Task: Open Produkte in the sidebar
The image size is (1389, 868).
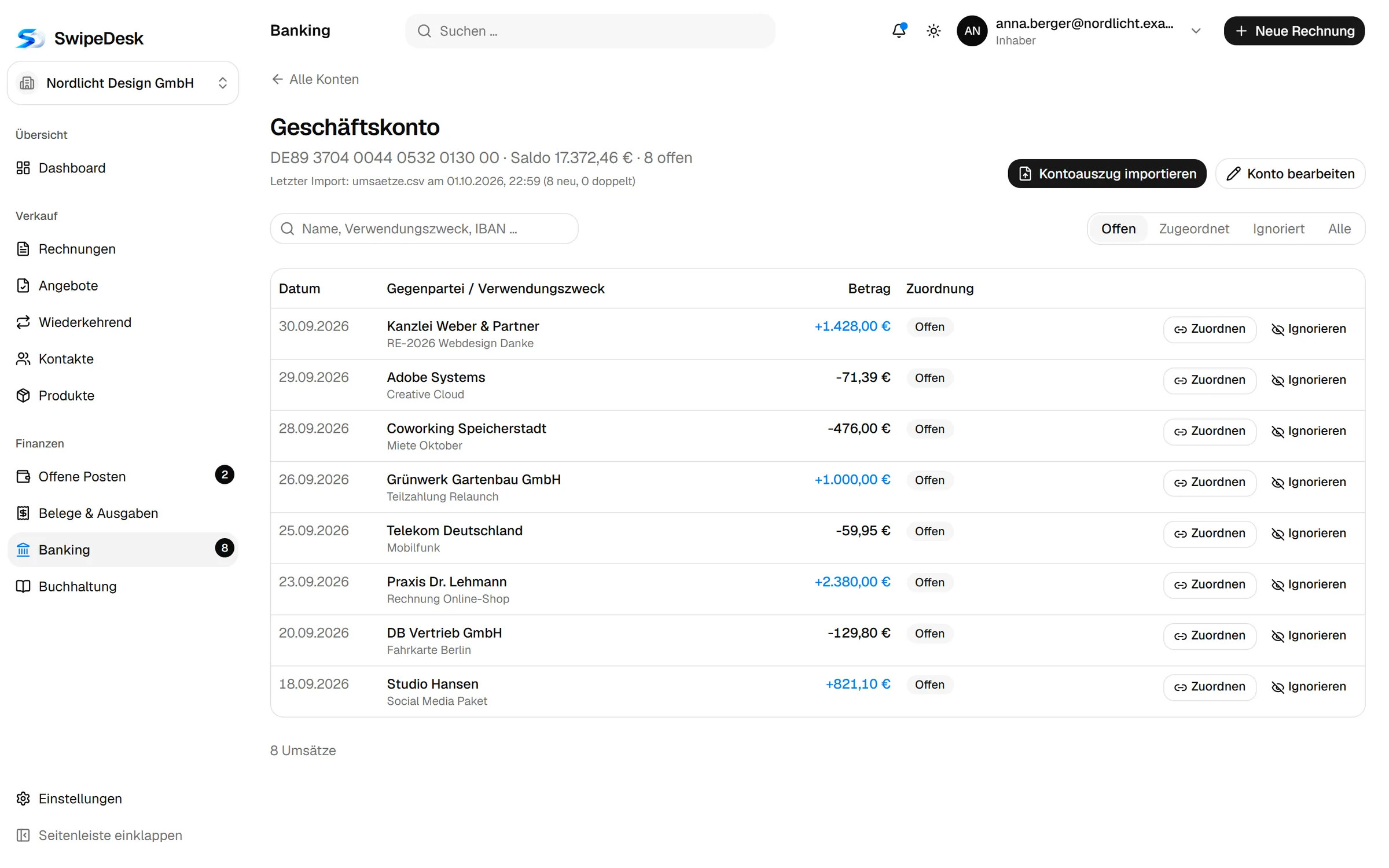Action: point(123,395)
